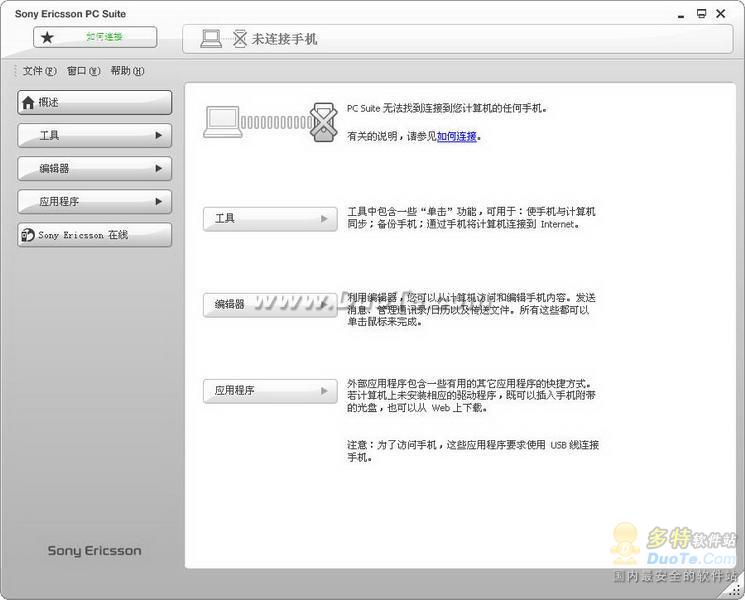Expand arrow on main panel 应用程序 button

click(x=324, y=390)
